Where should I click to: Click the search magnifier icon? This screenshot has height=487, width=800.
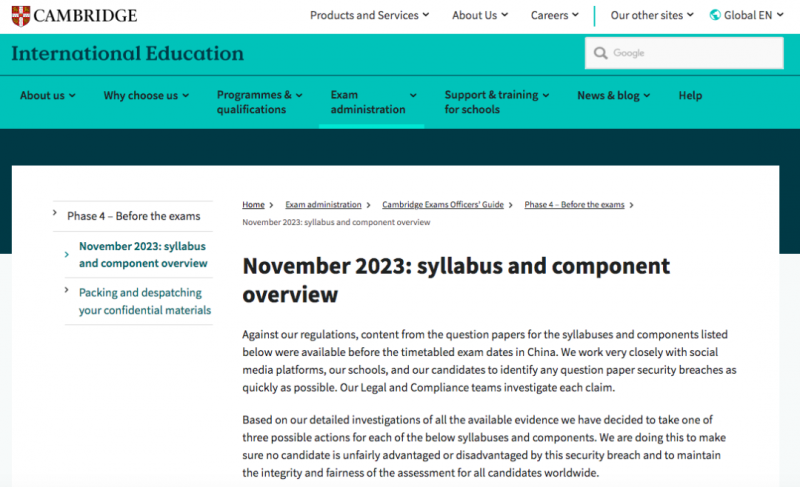point(601,53)
